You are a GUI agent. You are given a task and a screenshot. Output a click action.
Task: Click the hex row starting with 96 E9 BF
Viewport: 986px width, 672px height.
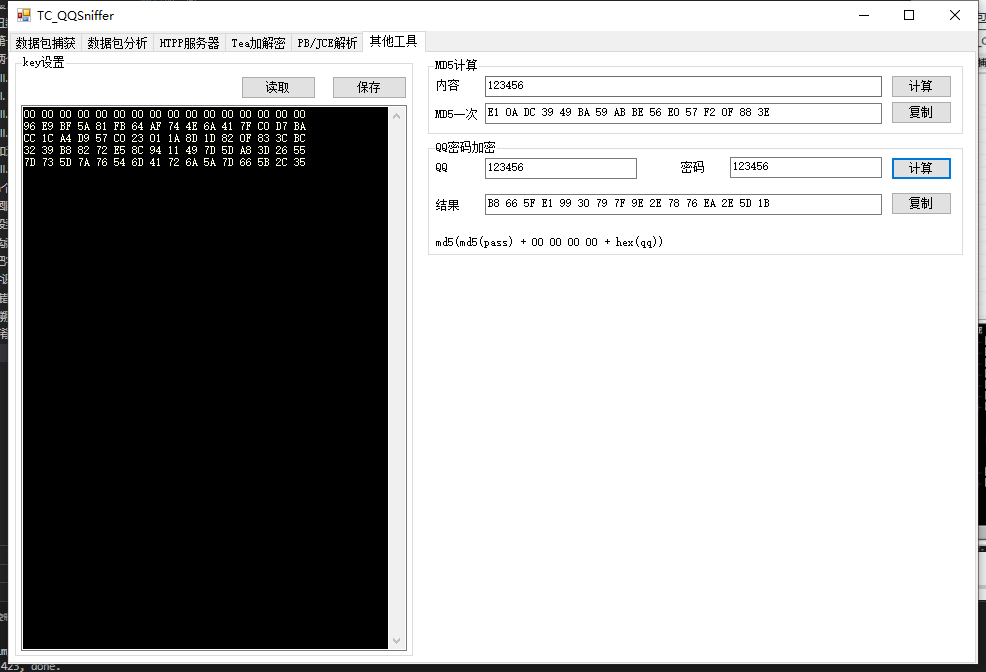pyautogui.click(x=165, y=126)
